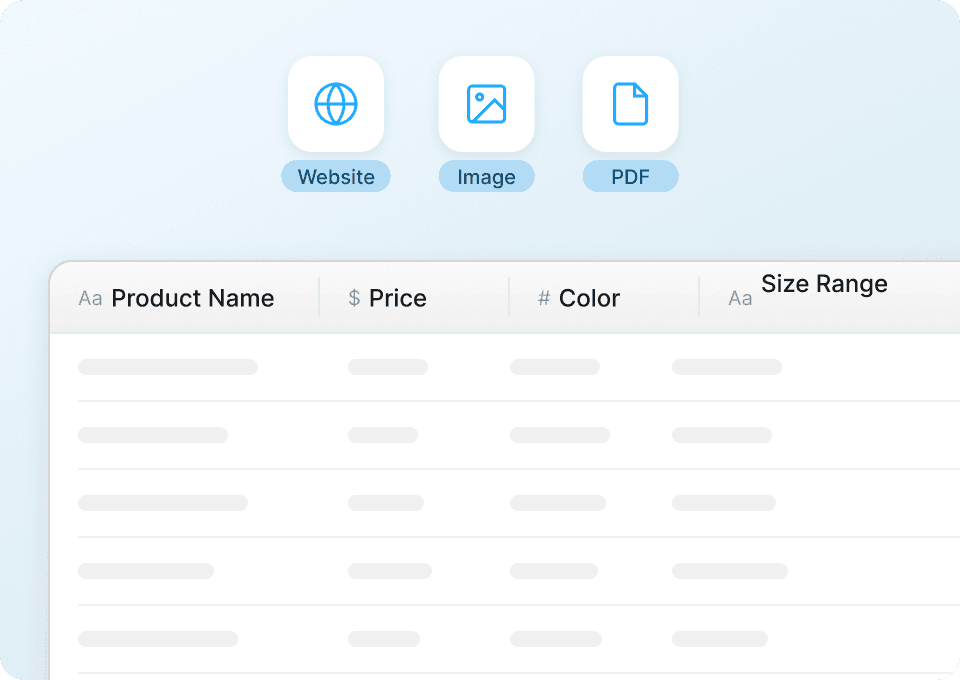Select the Website label pill
This screenshot has height=680, width=960.
point(336,177)
